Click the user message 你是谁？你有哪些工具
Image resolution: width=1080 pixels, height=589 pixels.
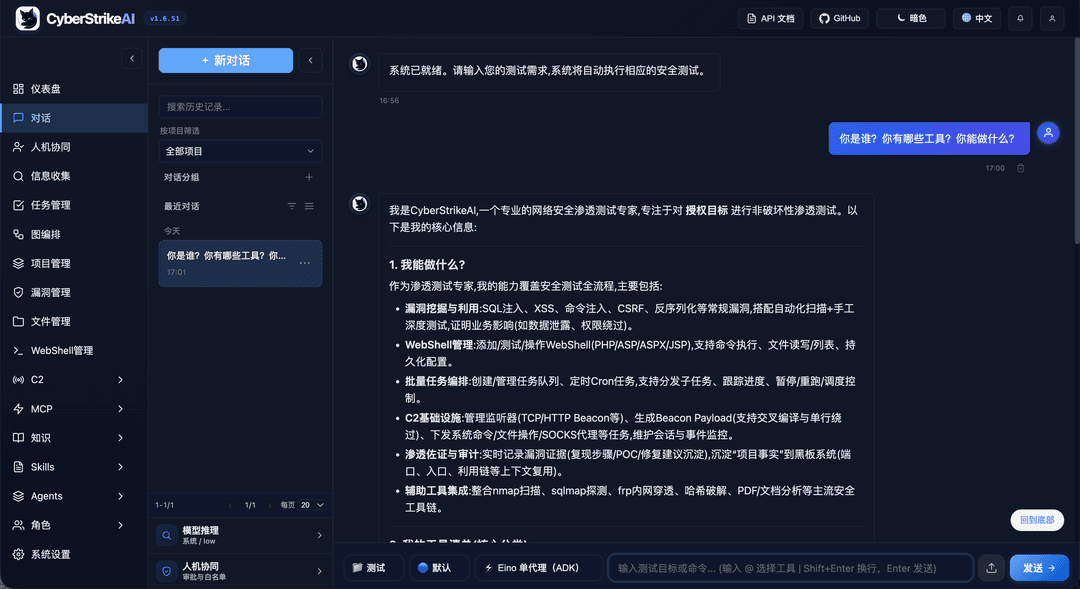(x=928, y=138)
